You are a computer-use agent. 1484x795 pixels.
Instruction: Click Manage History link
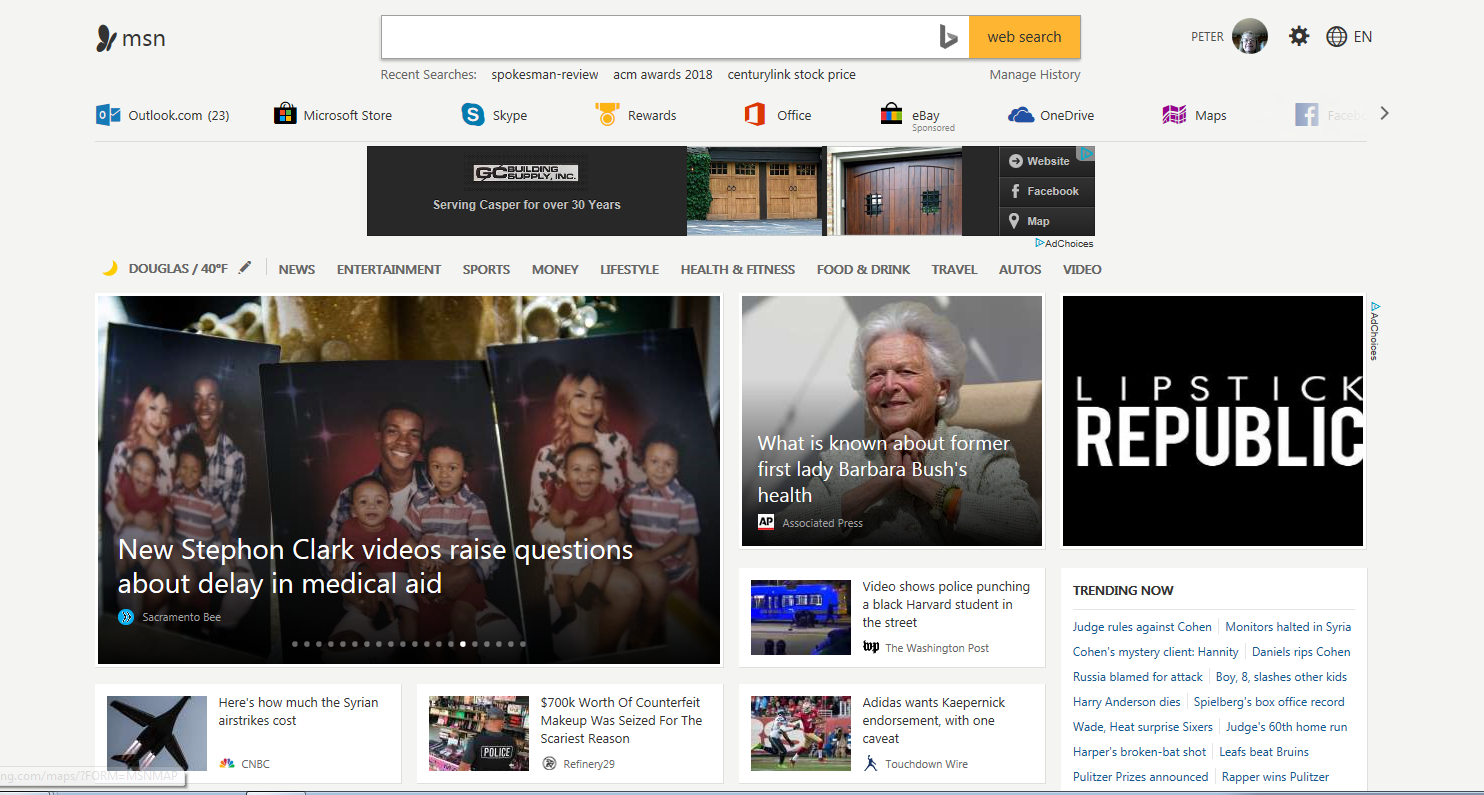1035,74
